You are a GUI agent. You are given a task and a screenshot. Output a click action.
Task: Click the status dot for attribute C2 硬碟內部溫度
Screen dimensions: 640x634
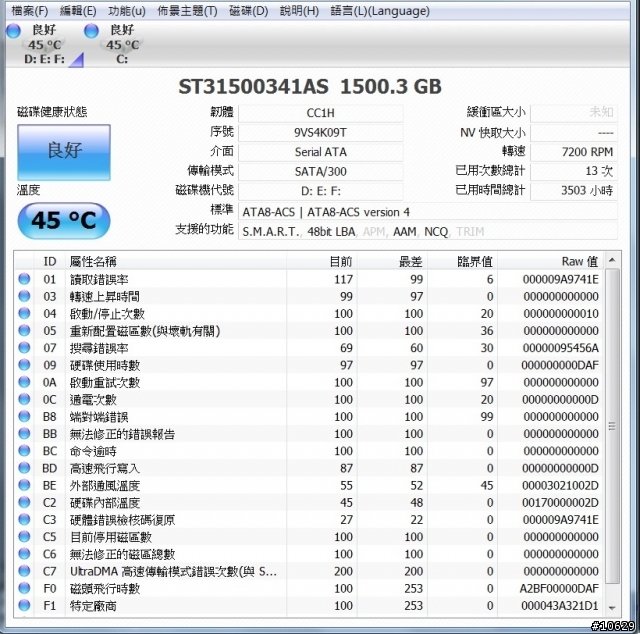pos(24,502)
